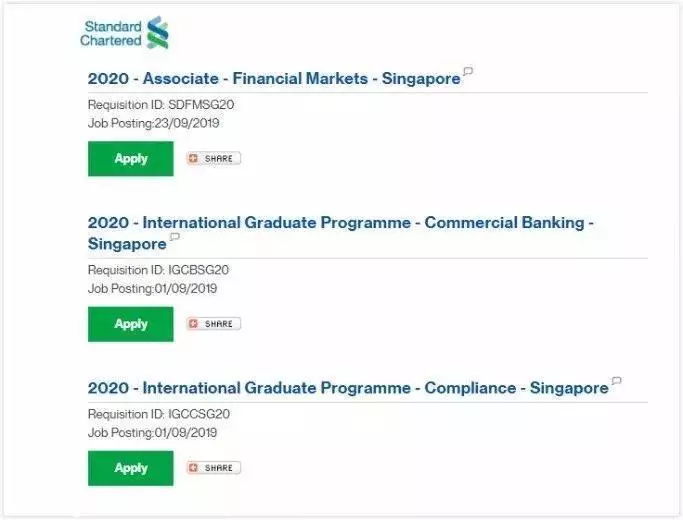Apply to the Financial Markets Associate job
The height and width of the screenshot is (520, 683).
click(x=131, y=159)
